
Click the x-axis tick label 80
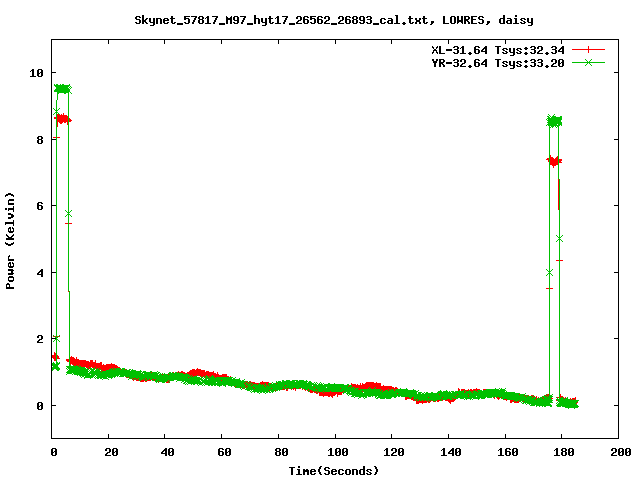pyautogui.click(x=281, y=452)
